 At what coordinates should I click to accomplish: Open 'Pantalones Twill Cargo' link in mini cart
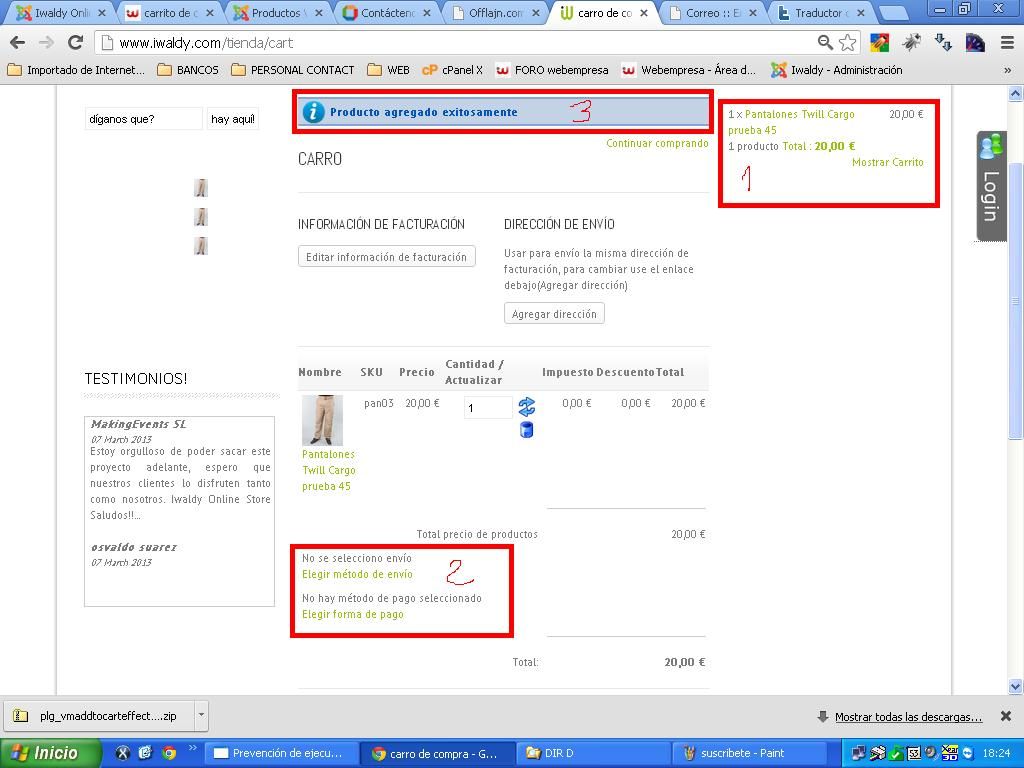pos(792,122)
